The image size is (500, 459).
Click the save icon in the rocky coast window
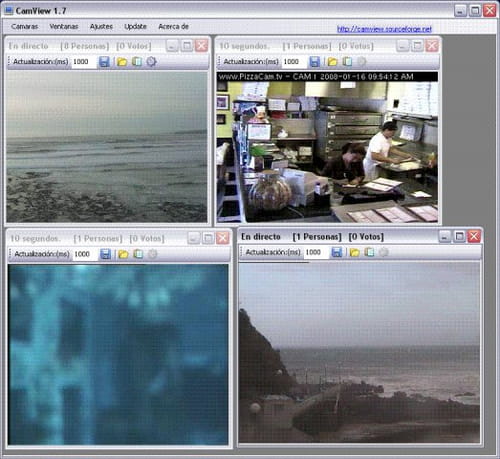coord(337,252)
